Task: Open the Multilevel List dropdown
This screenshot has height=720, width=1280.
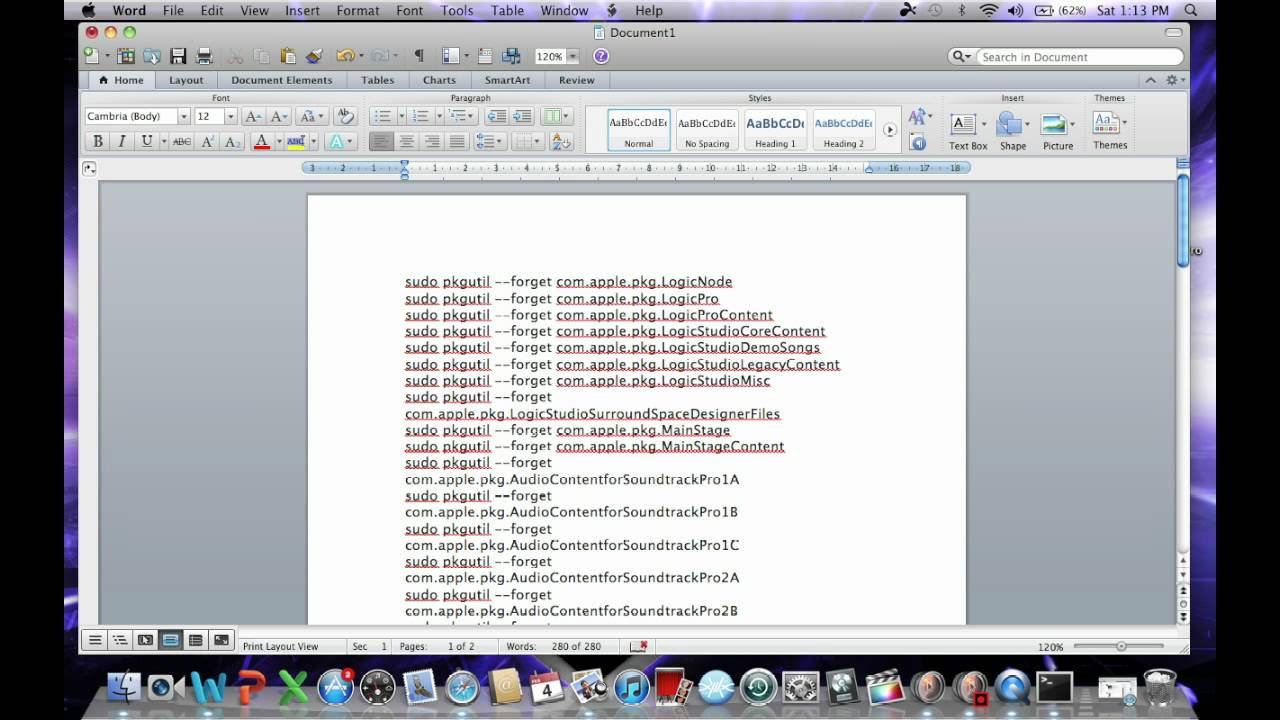Action: click(x=462, y=116)
